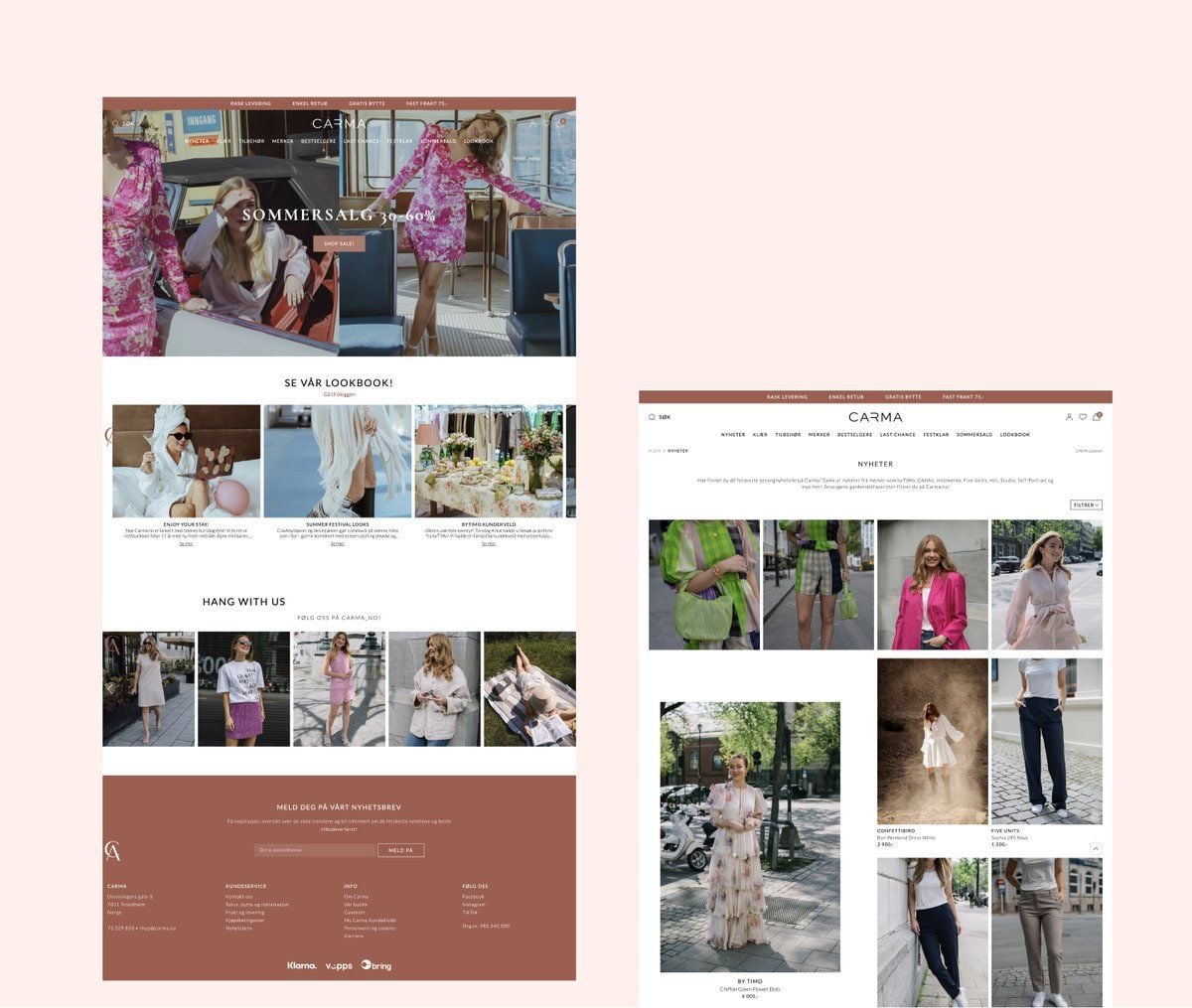Open the Instagram link in the footer
The height and width of the screenshot is (1008, 1192).
pos(474,905)
